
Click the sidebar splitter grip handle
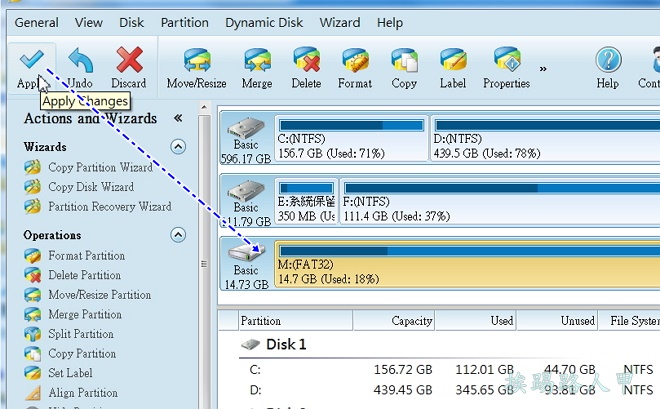204,264
